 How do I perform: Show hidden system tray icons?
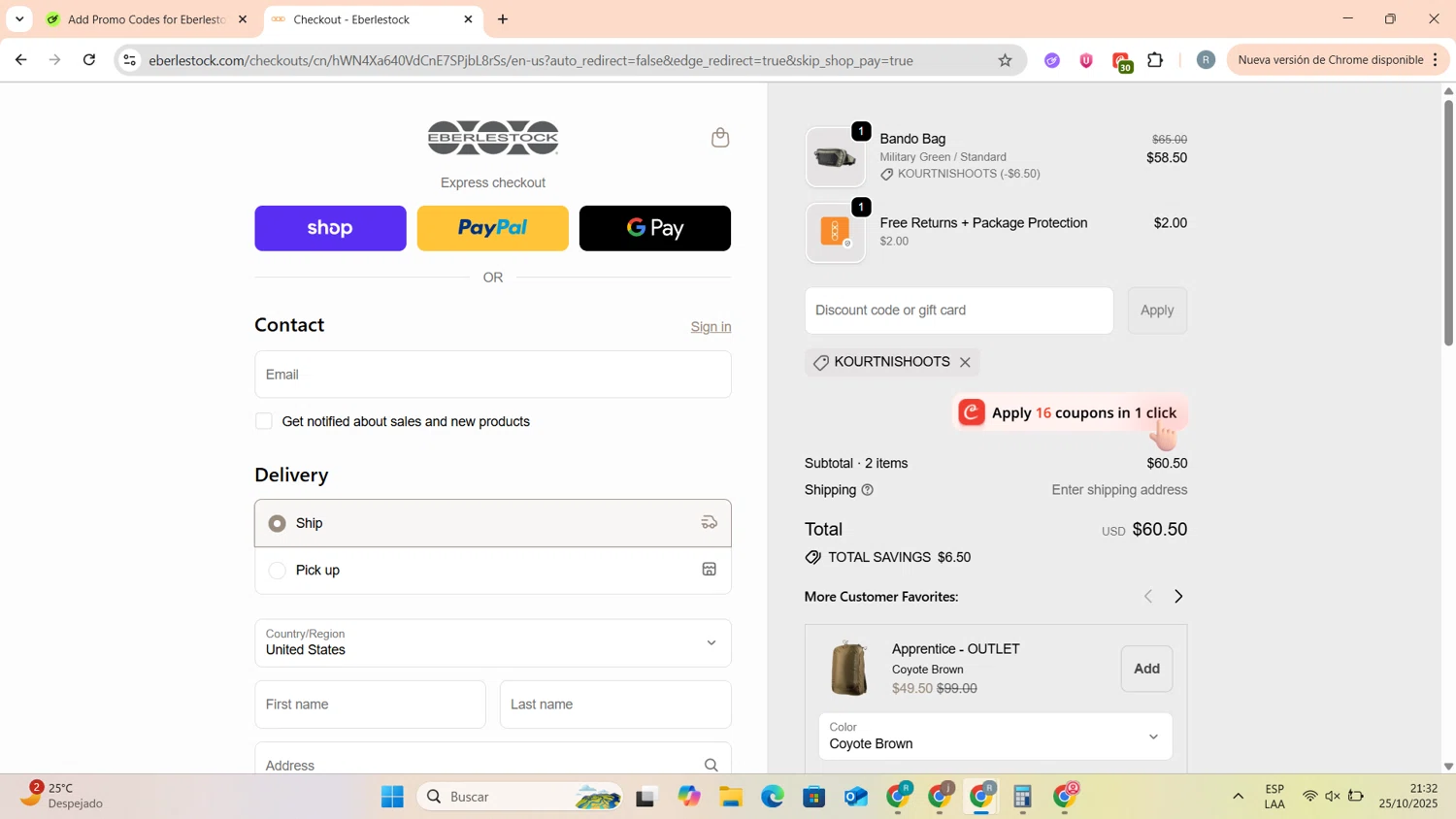1238,797
